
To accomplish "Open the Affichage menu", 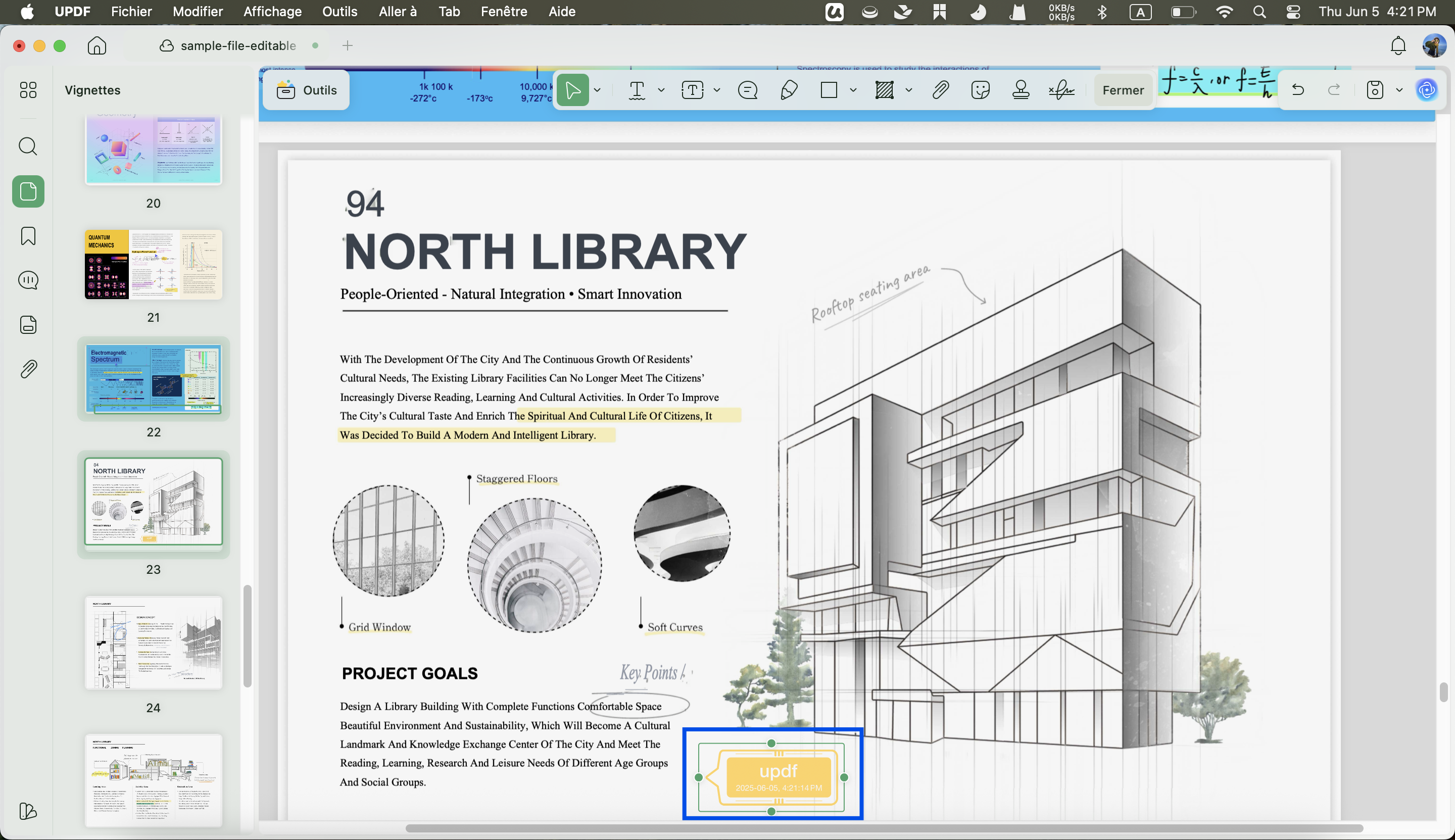I will pyautogui.click(x=272, y=12).
